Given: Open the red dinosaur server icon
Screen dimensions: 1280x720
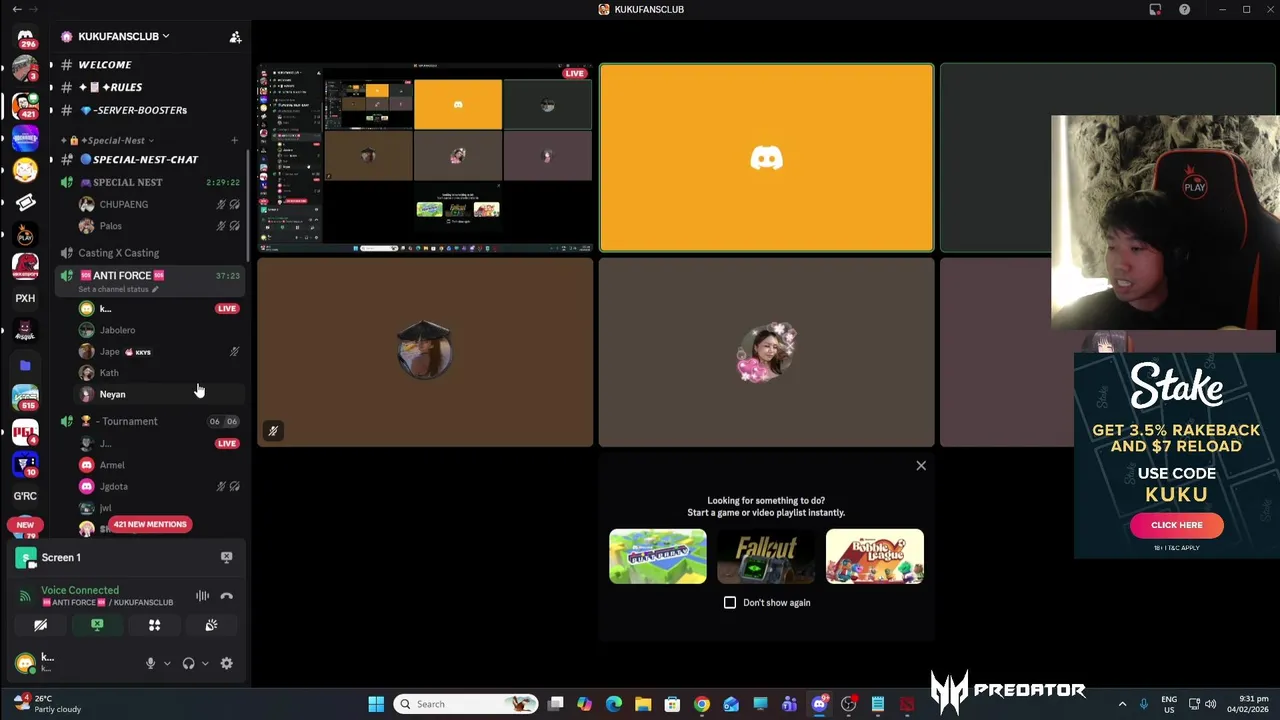Looking at the screenshot, I should click(x=25, y=267).
